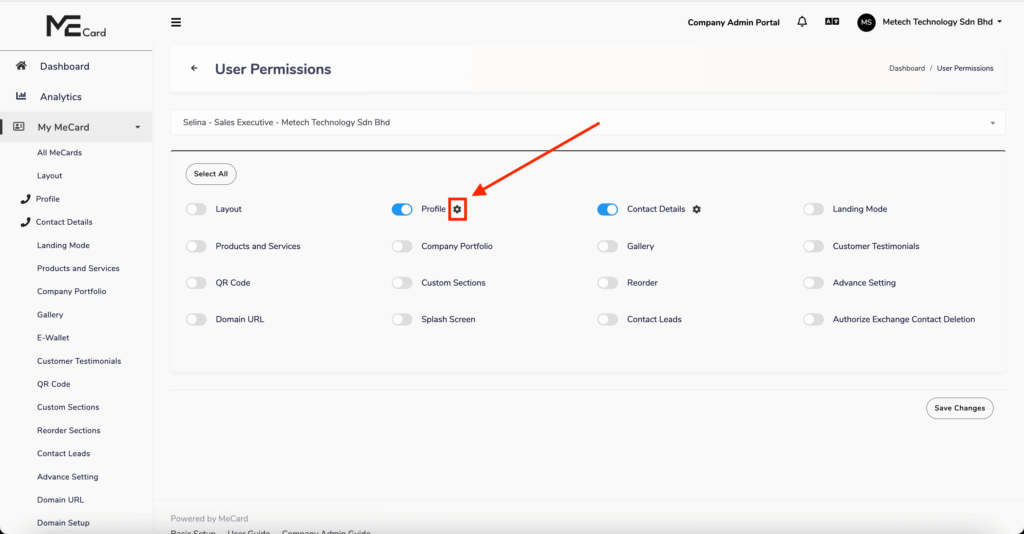Toggle the Gallery permission switch
The image size is (1024, 534).
pos(608,246)
